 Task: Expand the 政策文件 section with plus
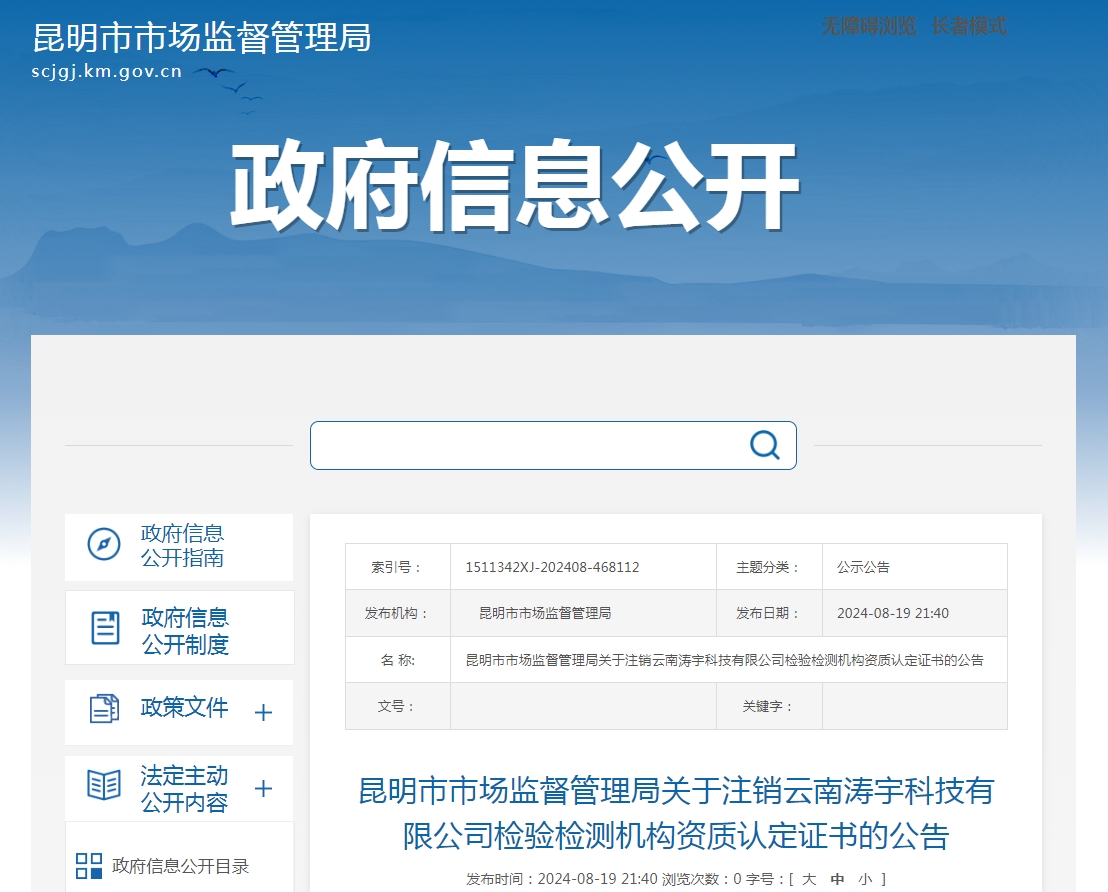(x=263, y=712)
